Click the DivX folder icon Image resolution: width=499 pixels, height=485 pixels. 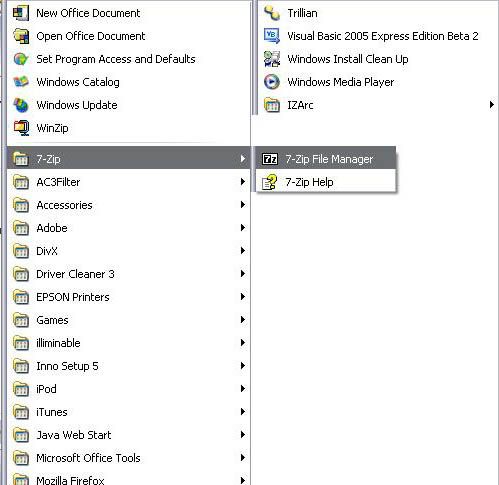(x=21, y=251)
